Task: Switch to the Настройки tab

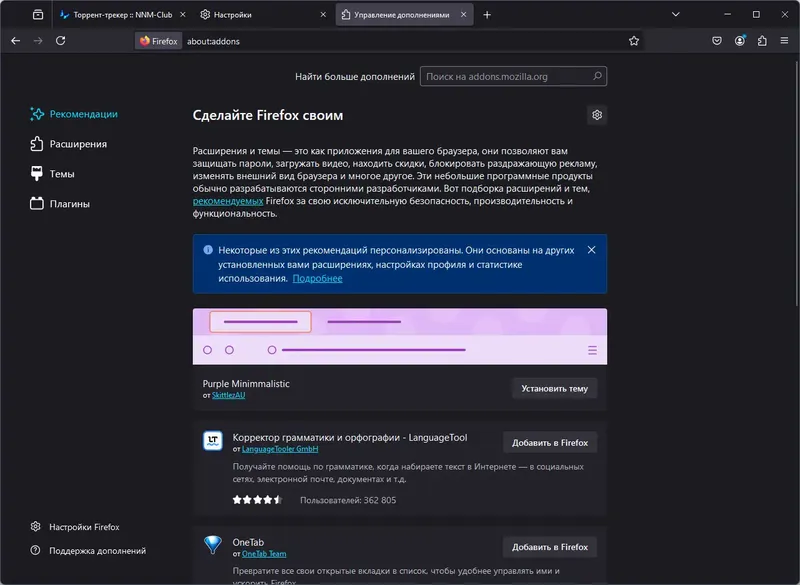Action: [263, 15]
